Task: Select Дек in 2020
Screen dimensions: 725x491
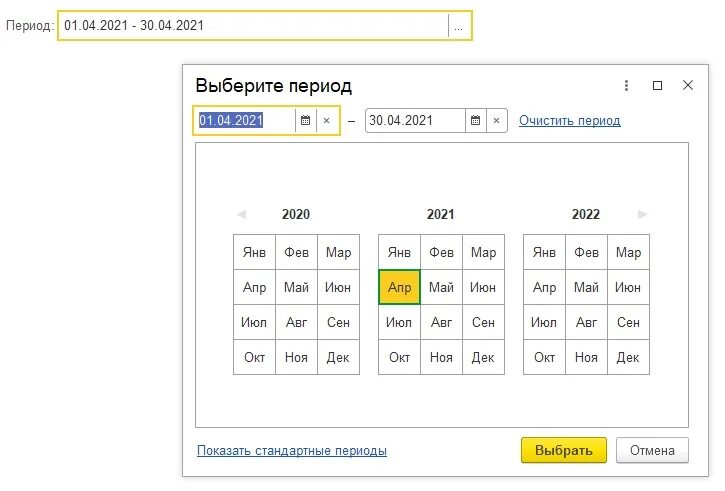Action: pos(338,357)
